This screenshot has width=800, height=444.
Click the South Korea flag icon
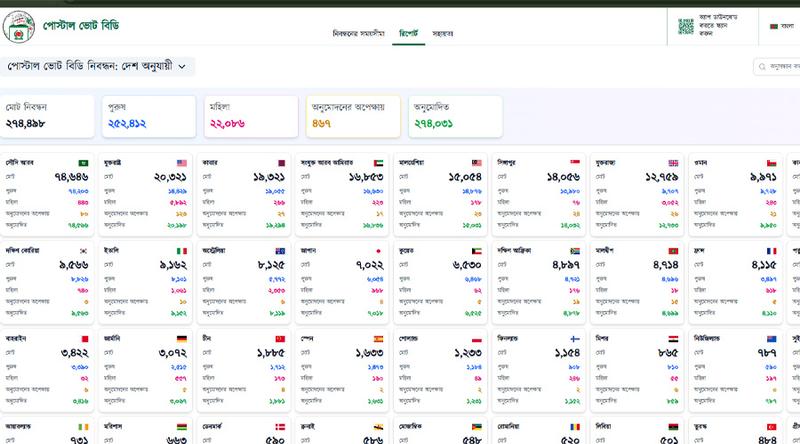click(85, 251)
